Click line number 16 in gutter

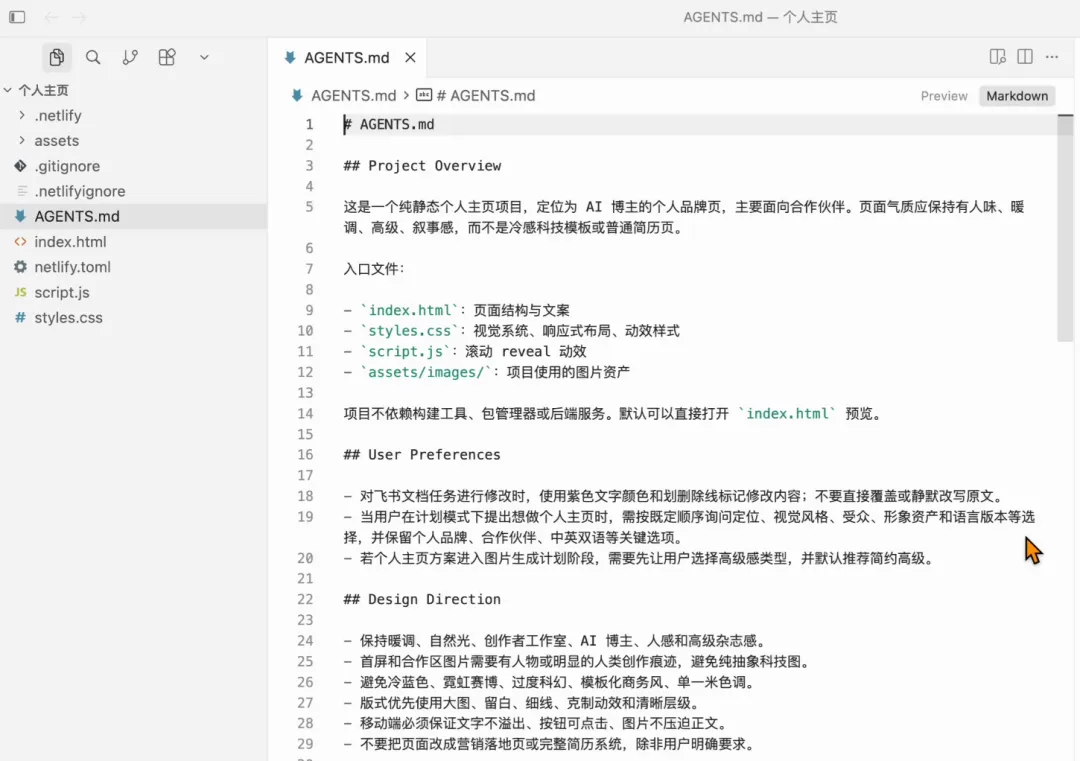click(x=305, y=455)
